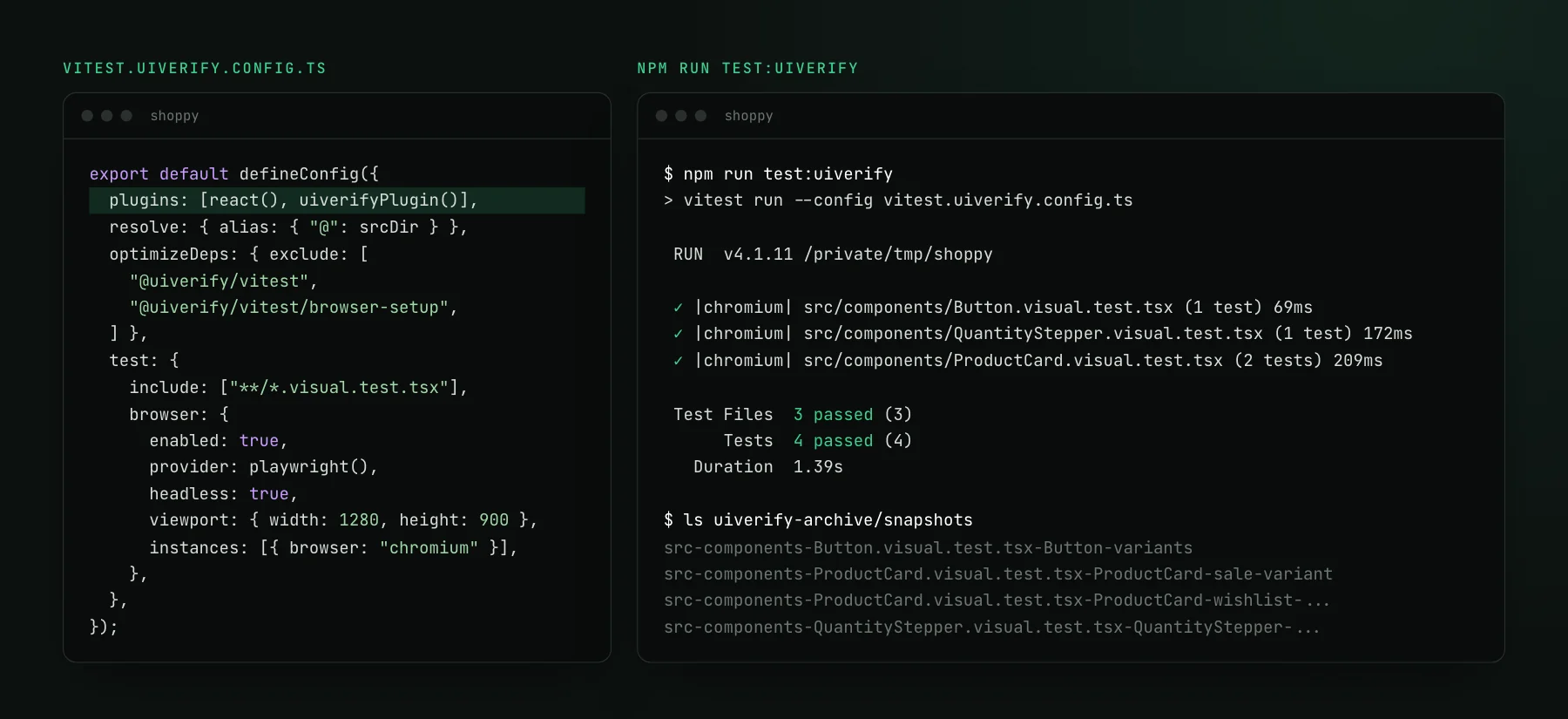Click the QuantityStepper.visual.test.tsx result line
The image size is (1568, 719).
point(1043,334)
